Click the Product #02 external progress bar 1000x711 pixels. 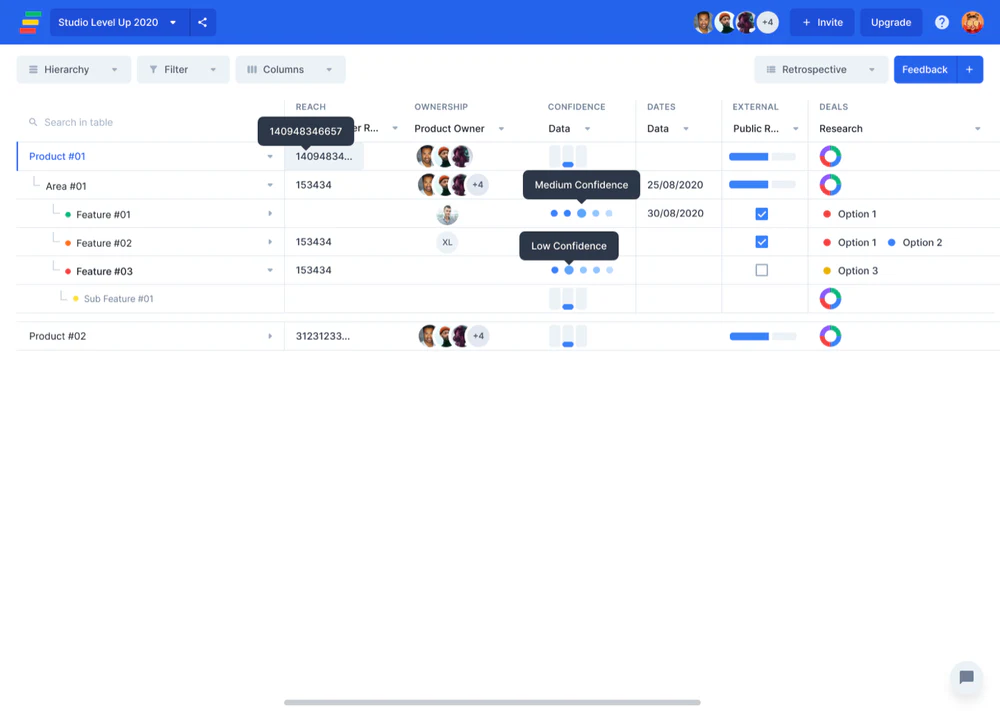point(763,336)
